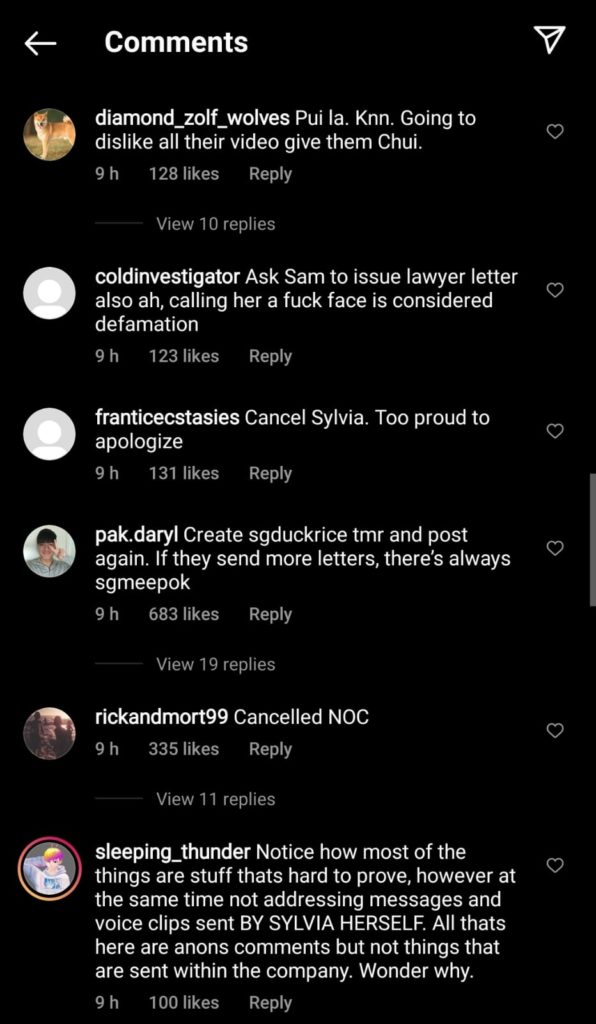Open sleeping_thunder's story ring avatar
This screenshot has width=596, height=1024.
50,869
